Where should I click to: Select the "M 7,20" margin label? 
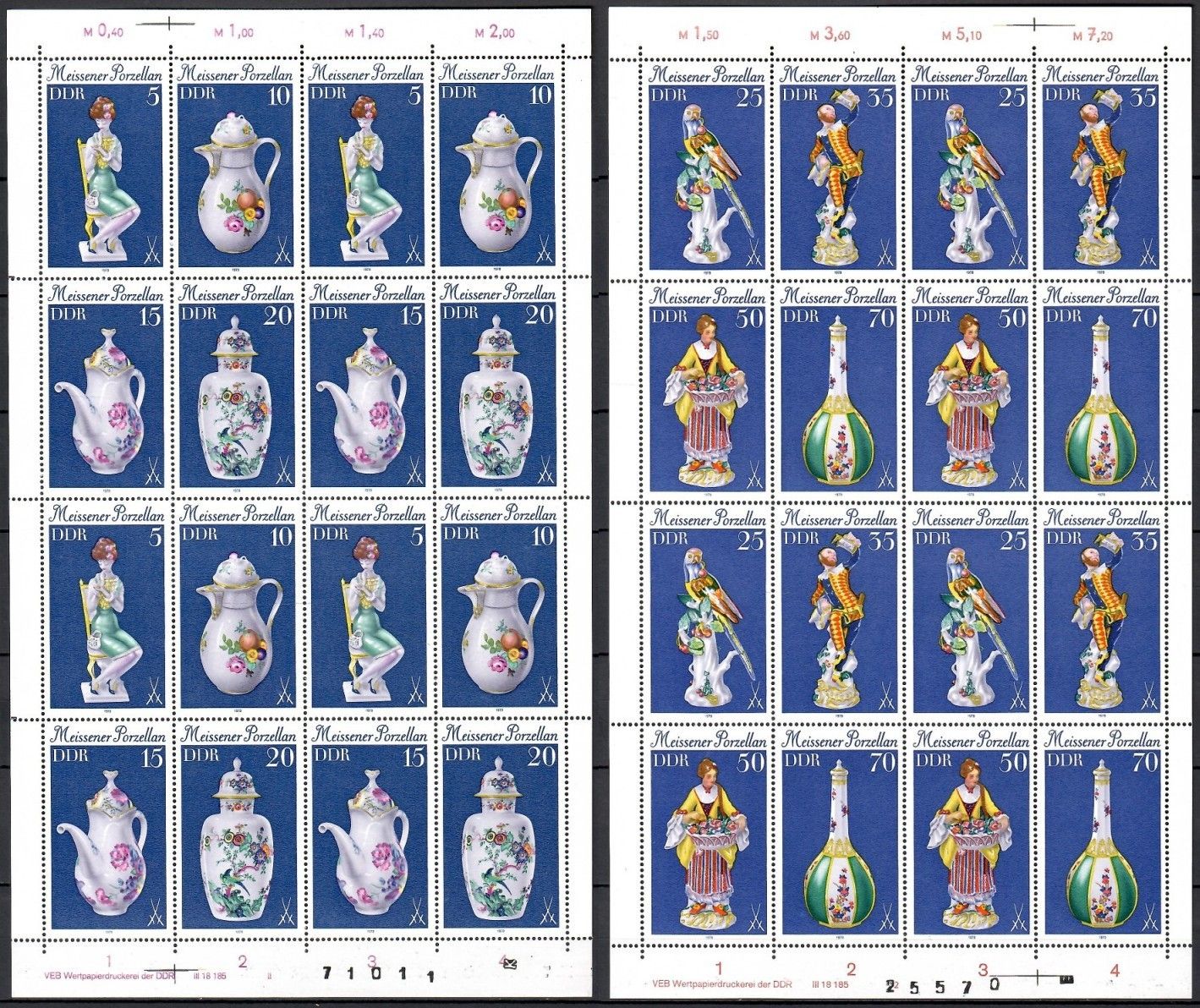1093,35
